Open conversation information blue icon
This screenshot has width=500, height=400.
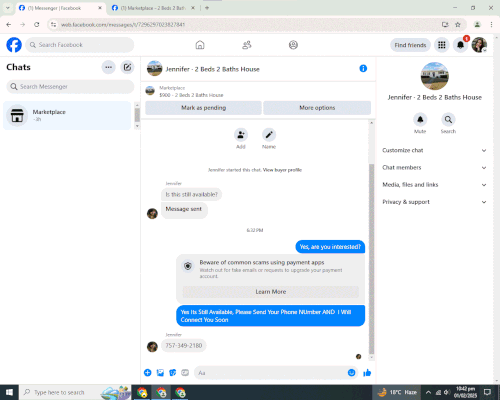(x=363, y=68)
